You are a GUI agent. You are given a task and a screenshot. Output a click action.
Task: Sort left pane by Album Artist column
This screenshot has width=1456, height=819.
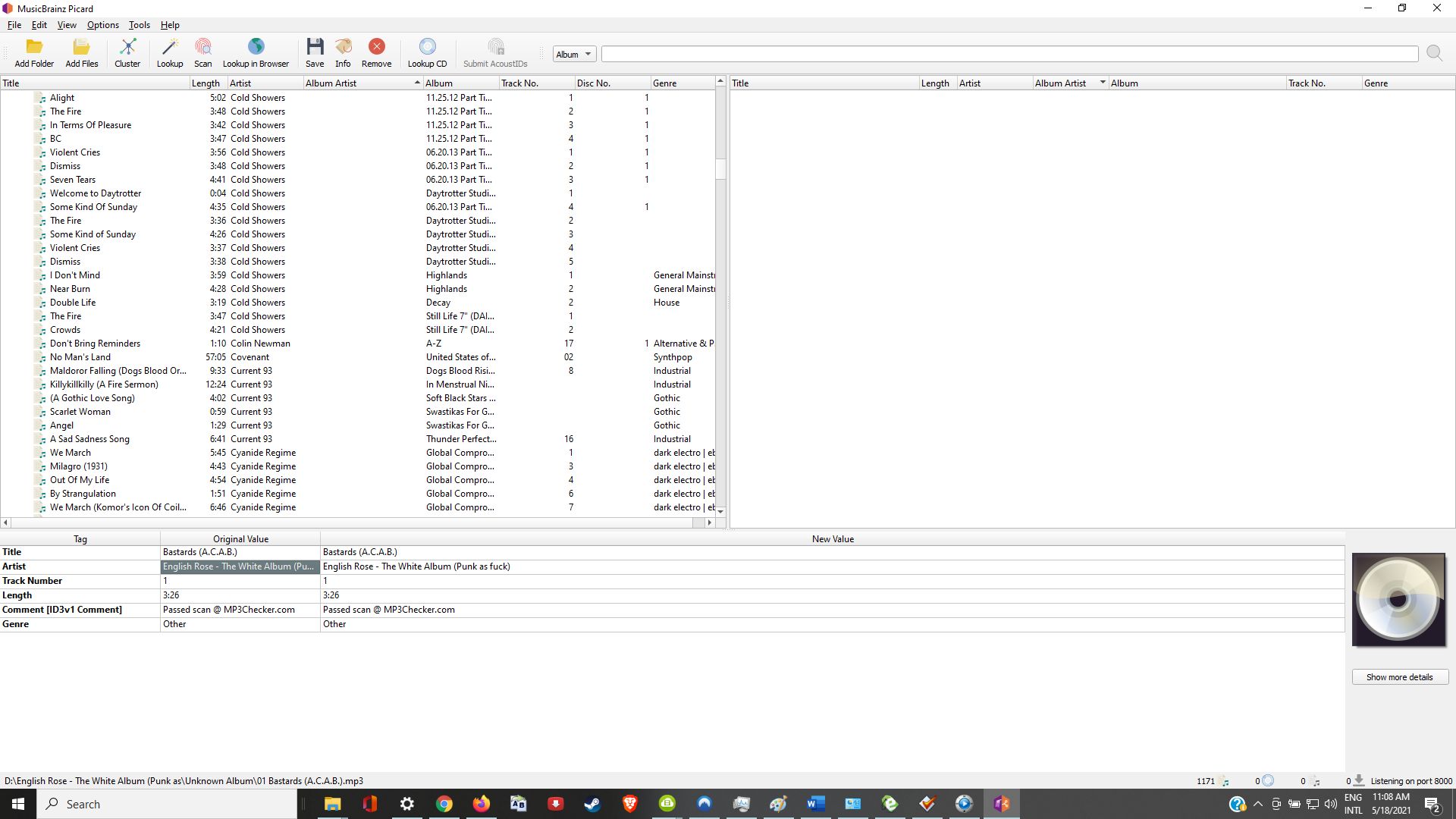362,83
